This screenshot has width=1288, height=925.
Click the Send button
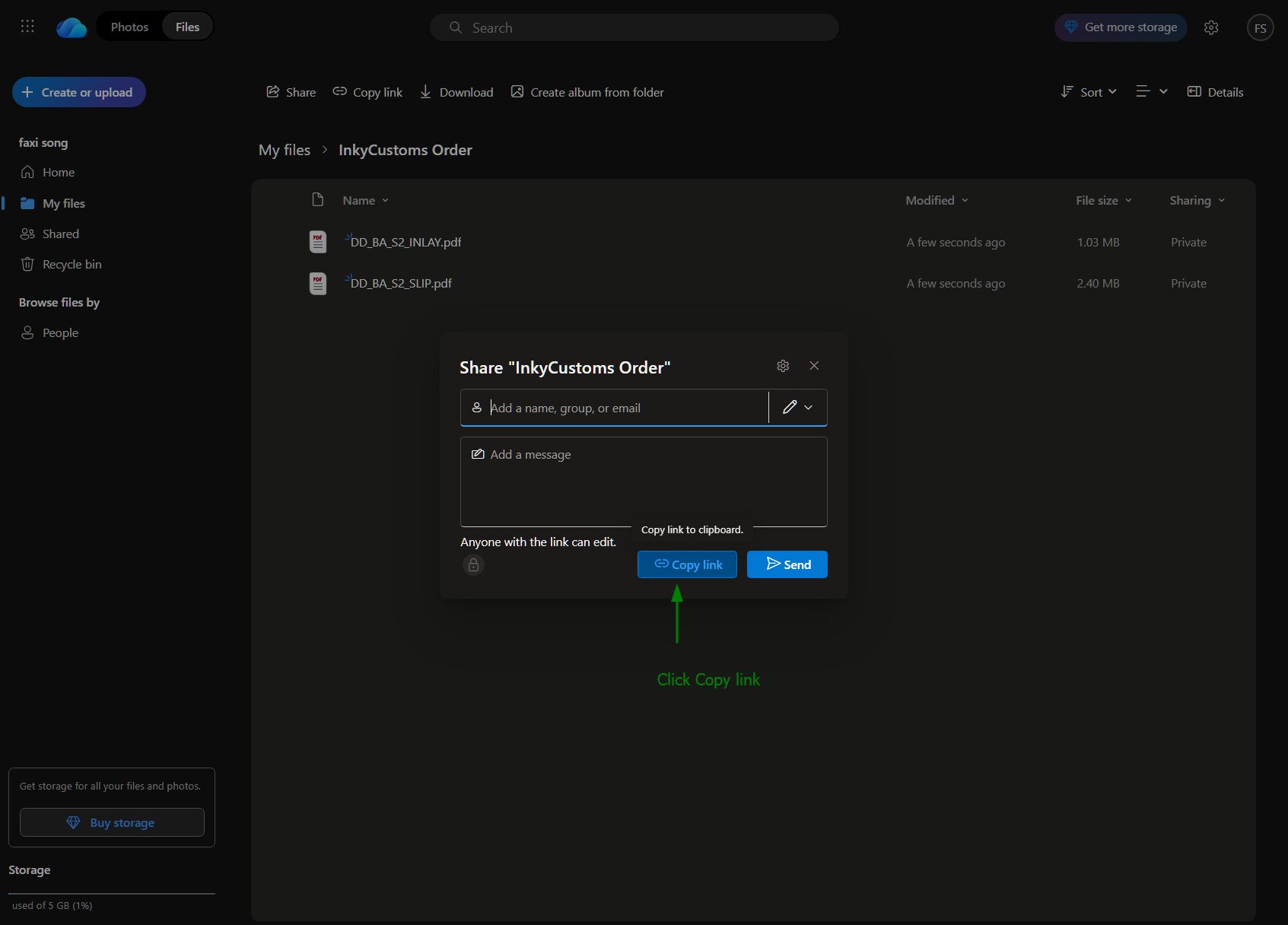pos(787,564)
